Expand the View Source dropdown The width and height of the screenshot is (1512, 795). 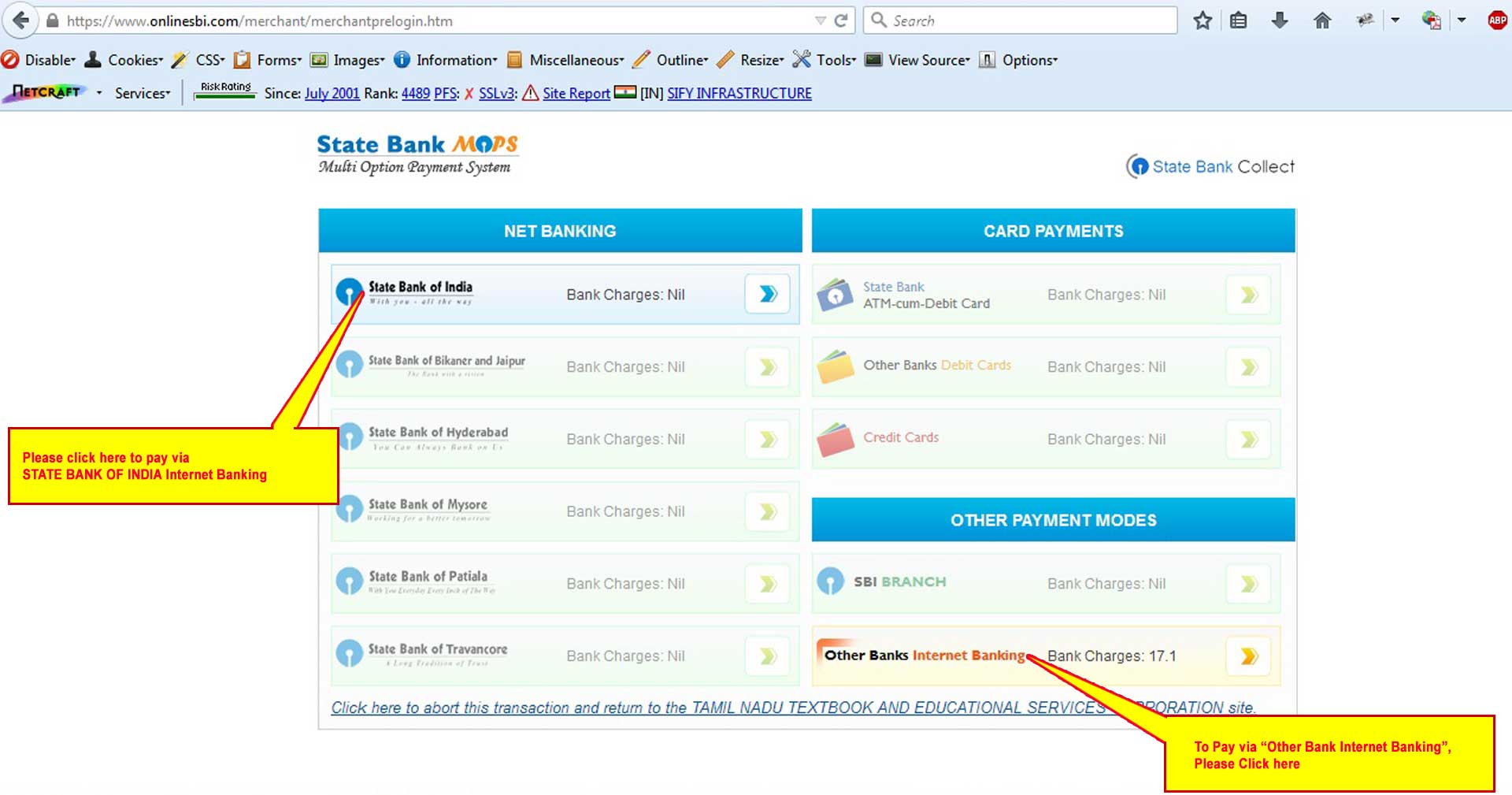tap(917, 60)
